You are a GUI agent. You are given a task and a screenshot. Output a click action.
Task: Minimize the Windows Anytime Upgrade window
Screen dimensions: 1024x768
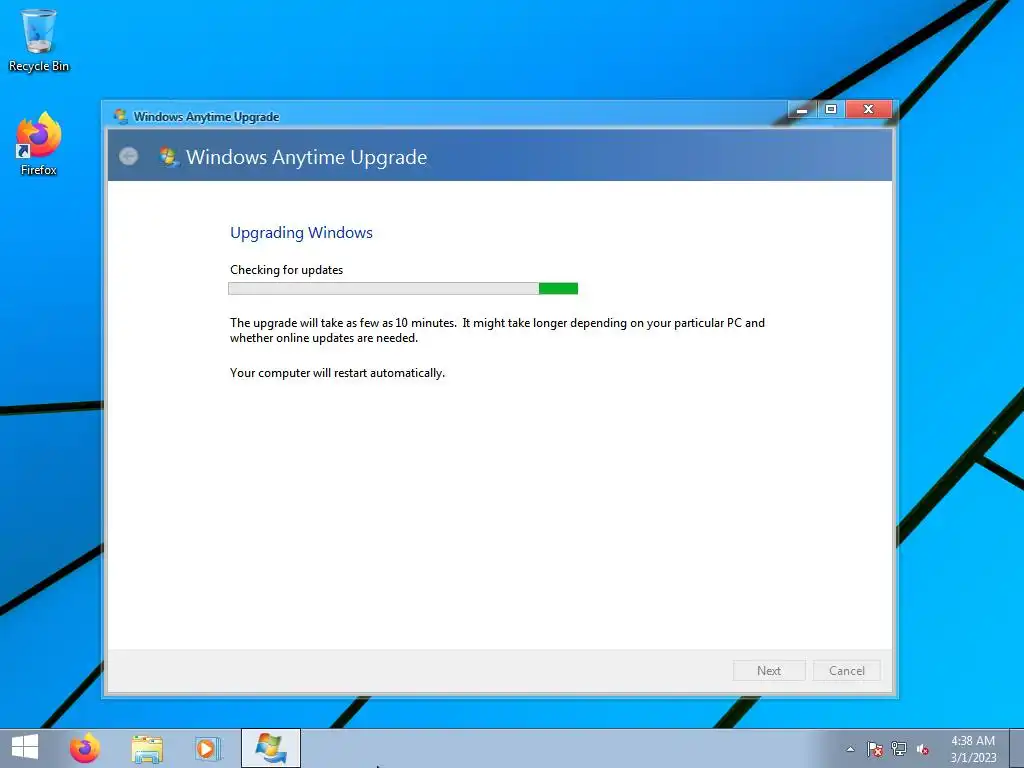802,109
